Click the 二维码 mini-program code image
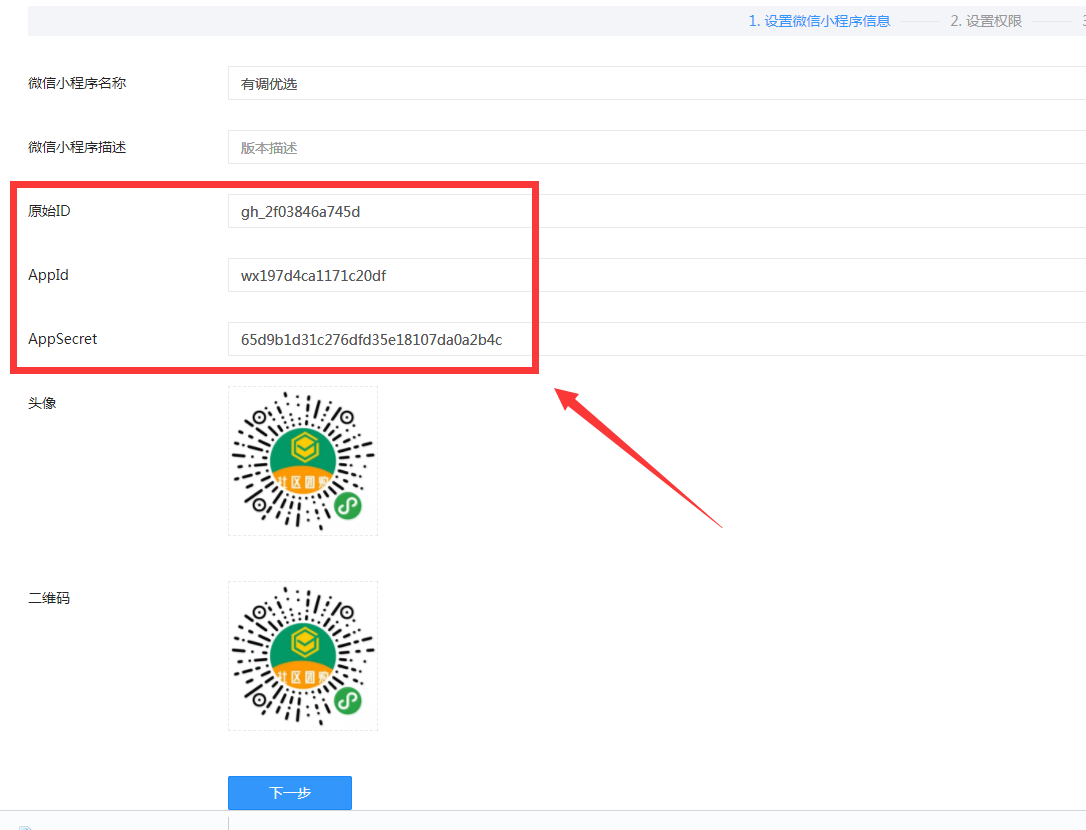The height and width of the screenshot is (830, 1086). pos(303,656)
